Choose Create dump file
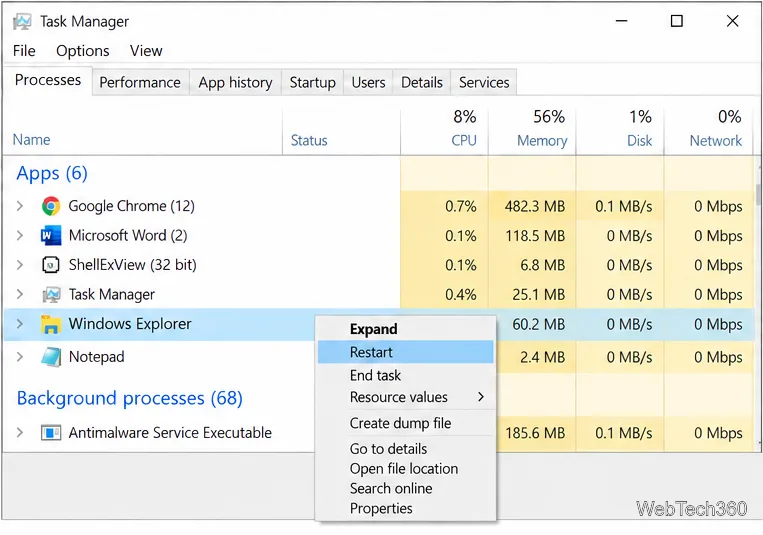This screenshot has width=763, height=535. (405, 423)
